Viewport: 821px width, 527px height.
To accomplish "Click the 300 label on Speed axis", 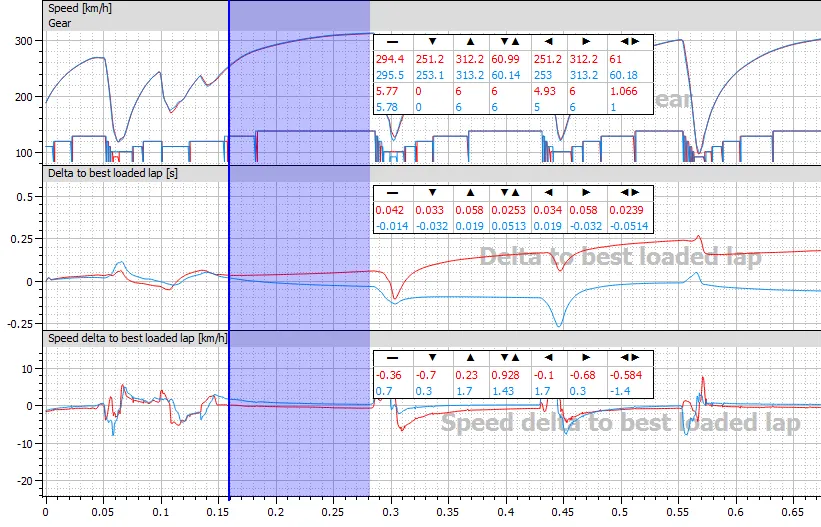I will tap(22, 41).
